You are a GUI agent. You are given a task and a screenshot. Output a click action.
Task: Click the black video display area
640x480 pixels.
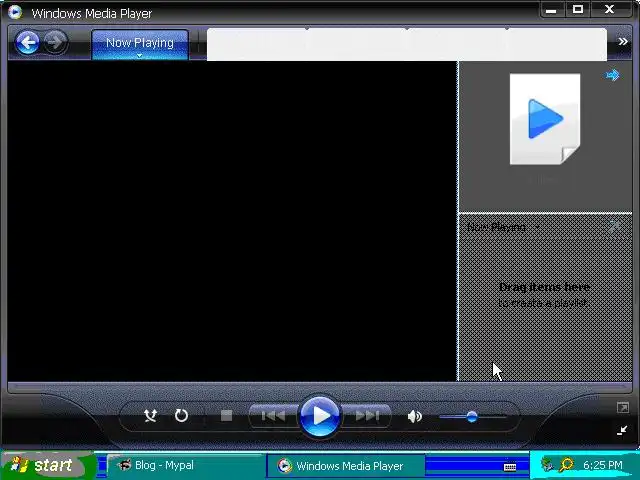tap(232, 221)
